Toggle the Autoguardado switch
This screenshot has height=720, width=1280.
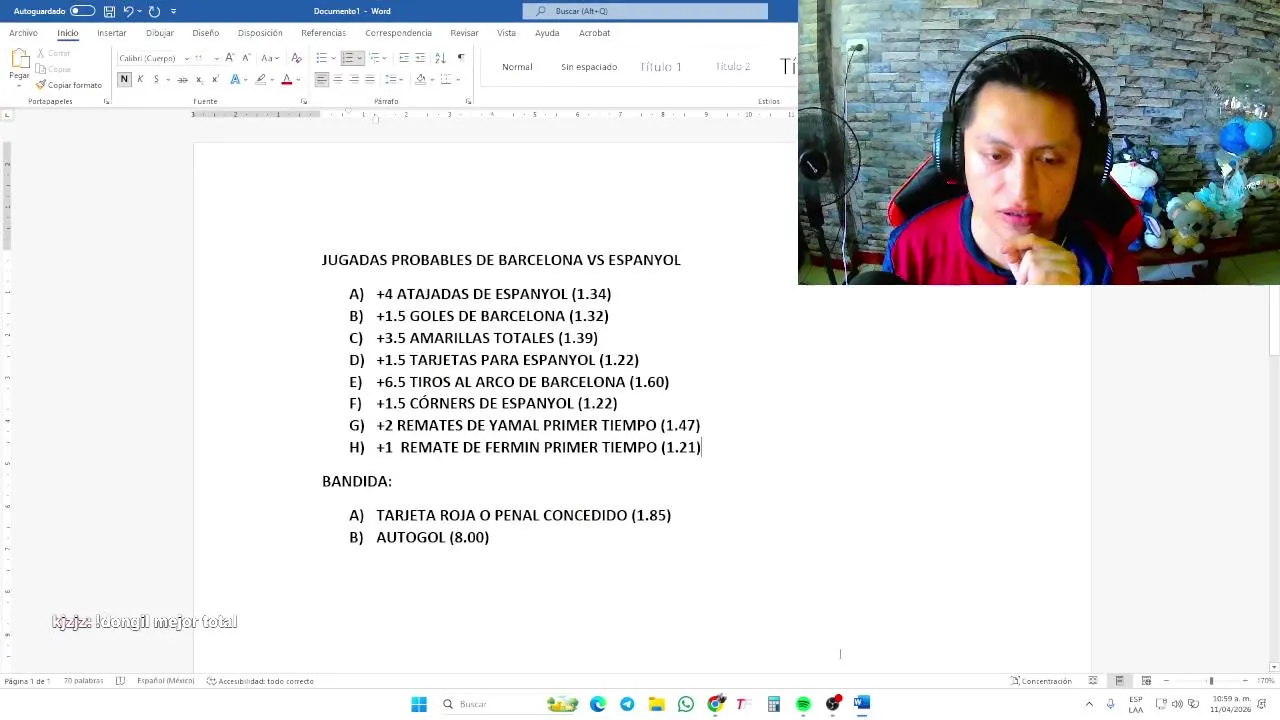(82, 11)
